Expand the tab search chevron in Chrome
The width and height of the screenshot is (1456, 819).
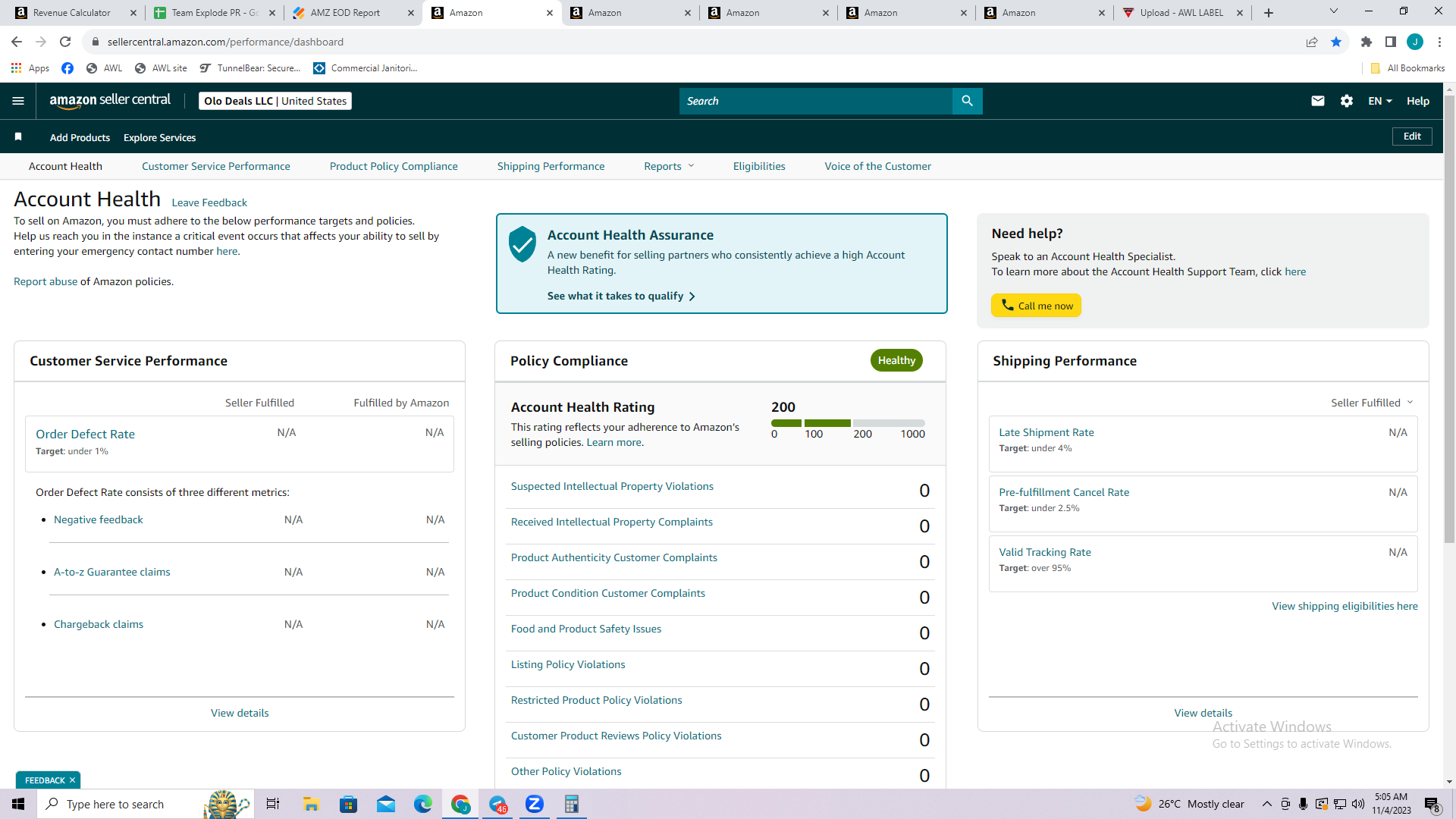pyautogui.click(x=1334, y=11)
